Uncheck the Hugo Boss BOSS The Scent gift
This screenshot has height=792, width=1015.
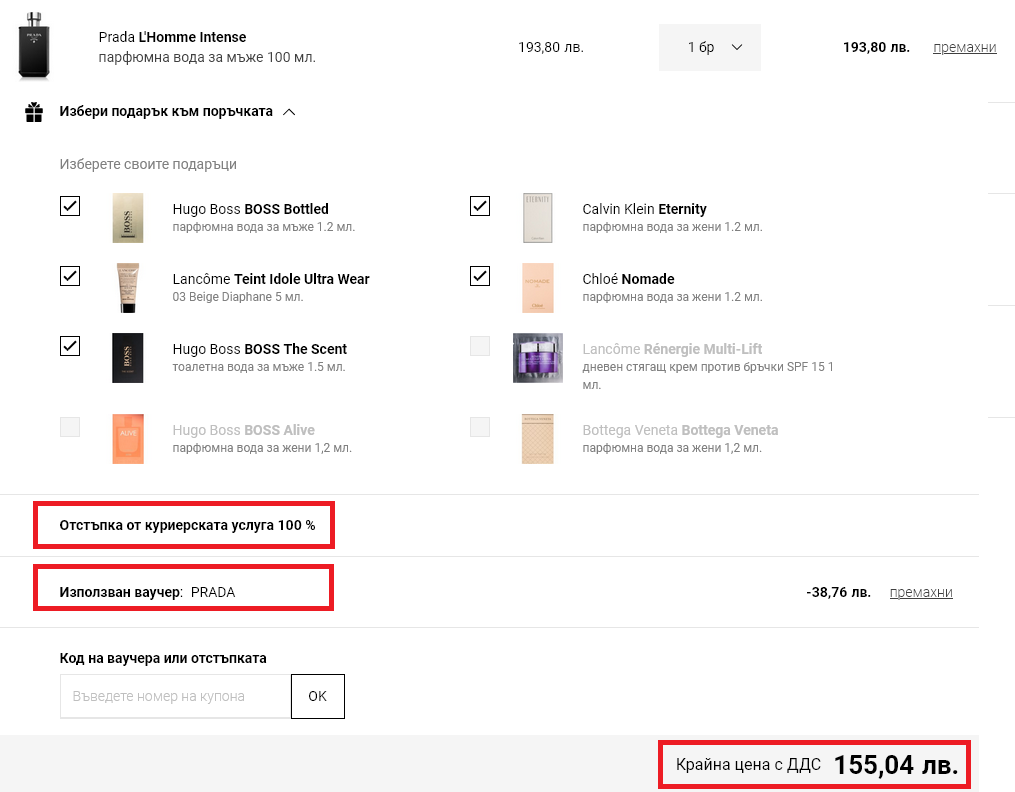tap(70, 346)
